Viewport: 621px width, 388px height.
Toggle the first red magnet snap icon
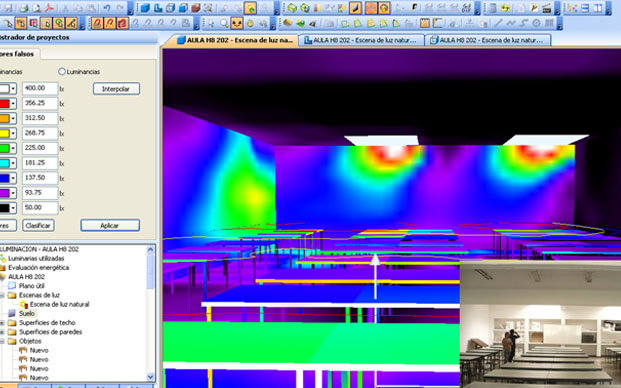click(97, 23)
